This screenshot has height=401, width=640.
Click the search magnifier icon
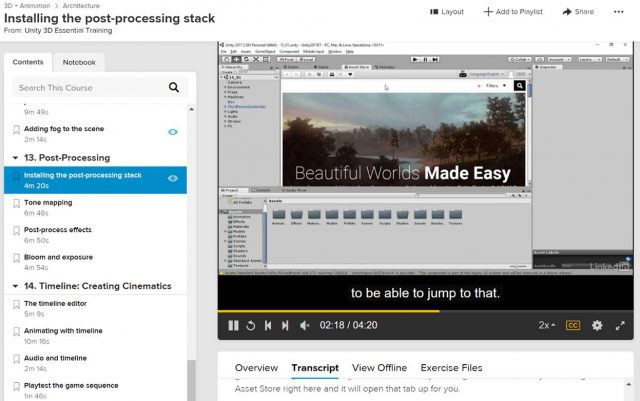(x=174, y=87)
